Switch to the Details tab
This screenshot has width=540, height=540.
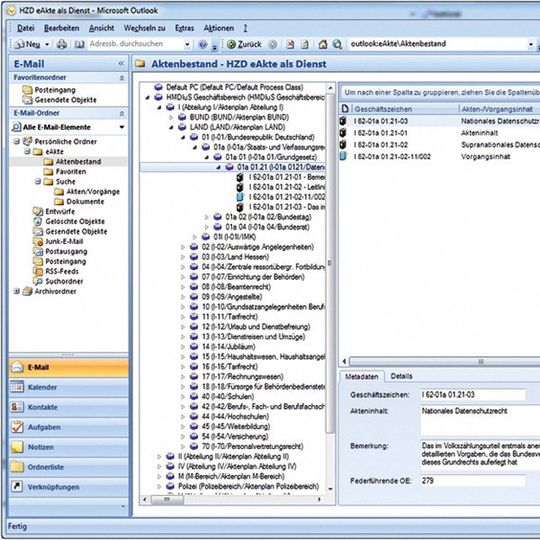click(401, 376)
